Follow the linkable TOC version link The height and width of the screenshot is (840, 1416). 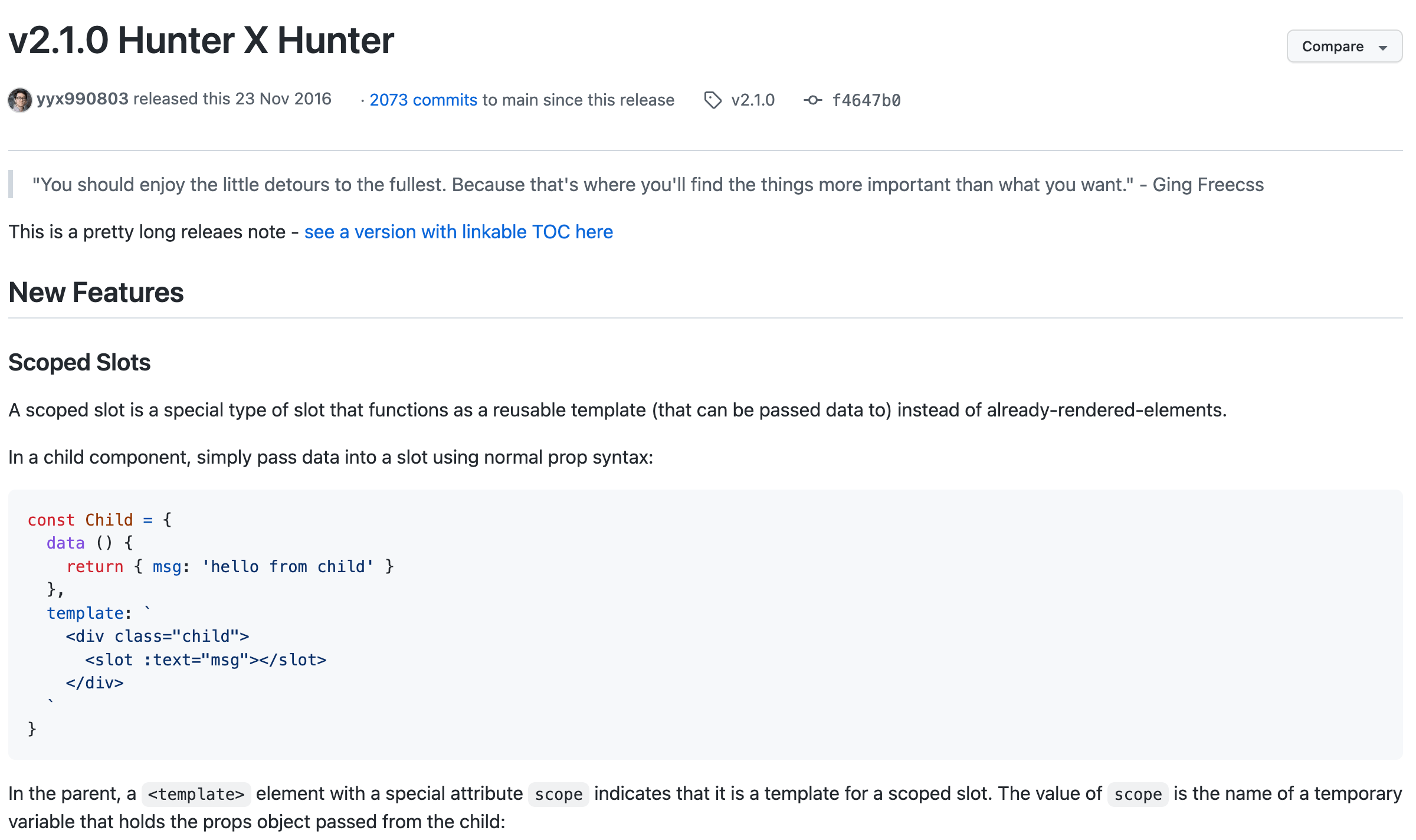click(458, 232)
